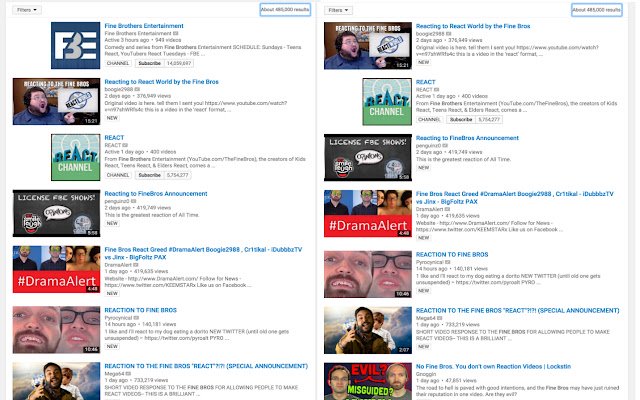
Task: Open the Filters dropdown in the right panel
Action: pos(338,10)
